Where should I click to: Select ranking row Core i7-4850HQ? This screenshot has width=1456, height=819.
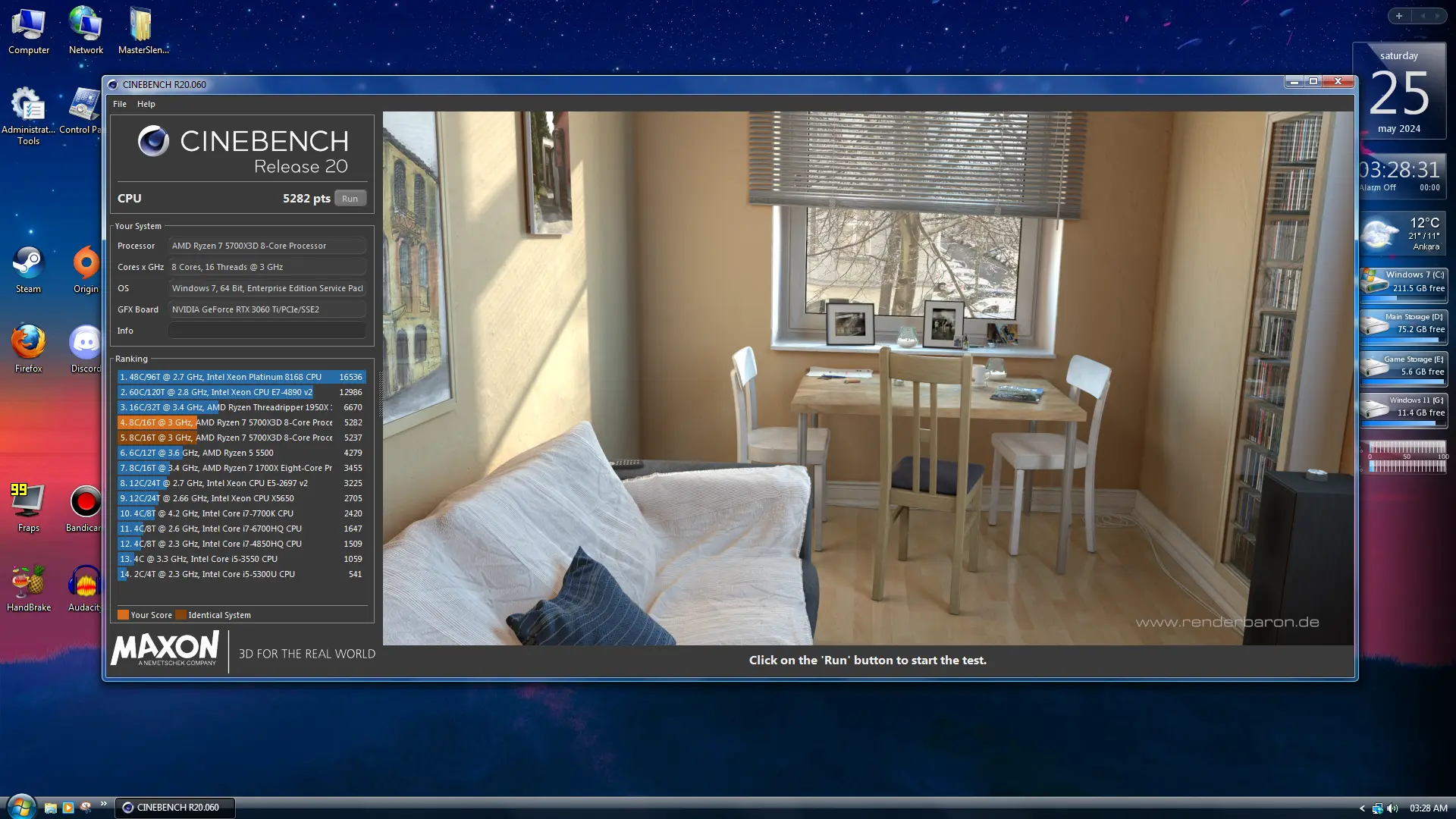tap(241, 544)
